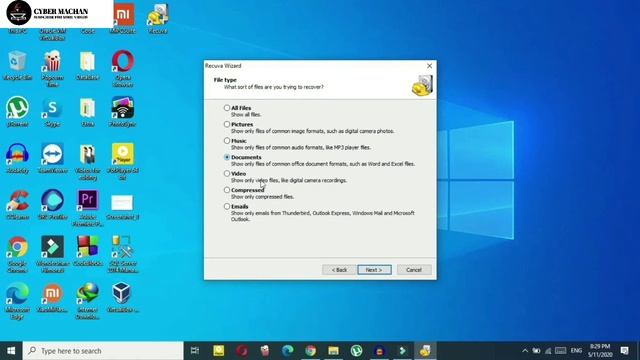Open Filmora from the taskbar
Screen dimensions: 640x360
click(402, 351)
